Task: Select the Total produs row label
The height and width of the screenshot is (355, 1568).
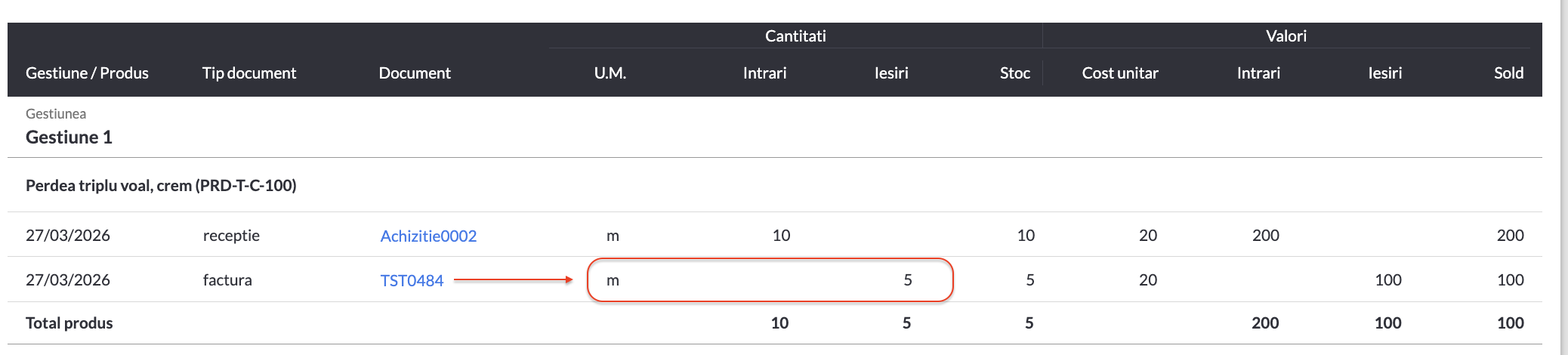Action: pos(69,323)
